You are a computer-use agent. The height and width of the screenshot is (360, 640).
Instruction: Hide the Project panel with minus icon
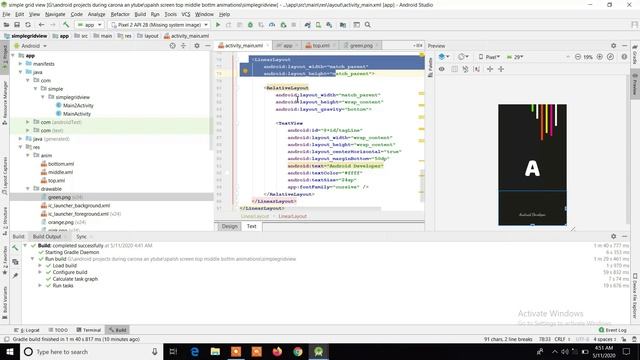coord(208,46)
